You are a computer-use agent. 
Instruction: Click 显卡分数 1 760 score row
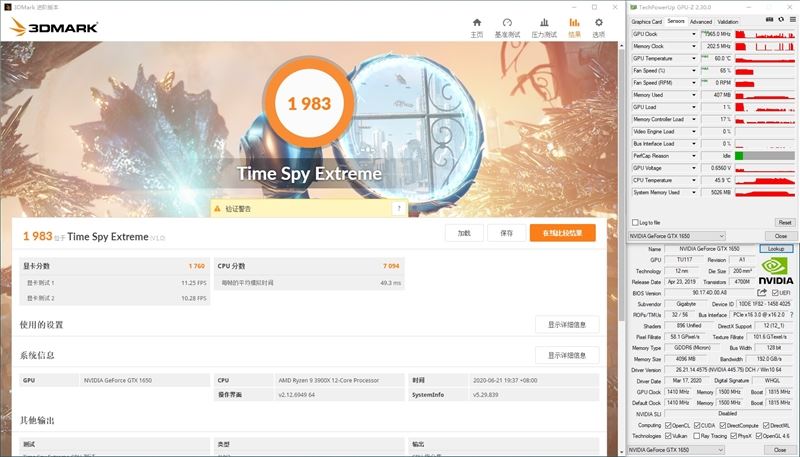tap(114, 266)
